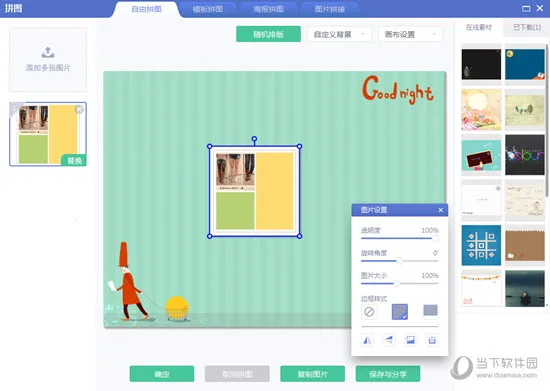Select the checked rounded border style
The image size is (550, 391).
(400, 311)
